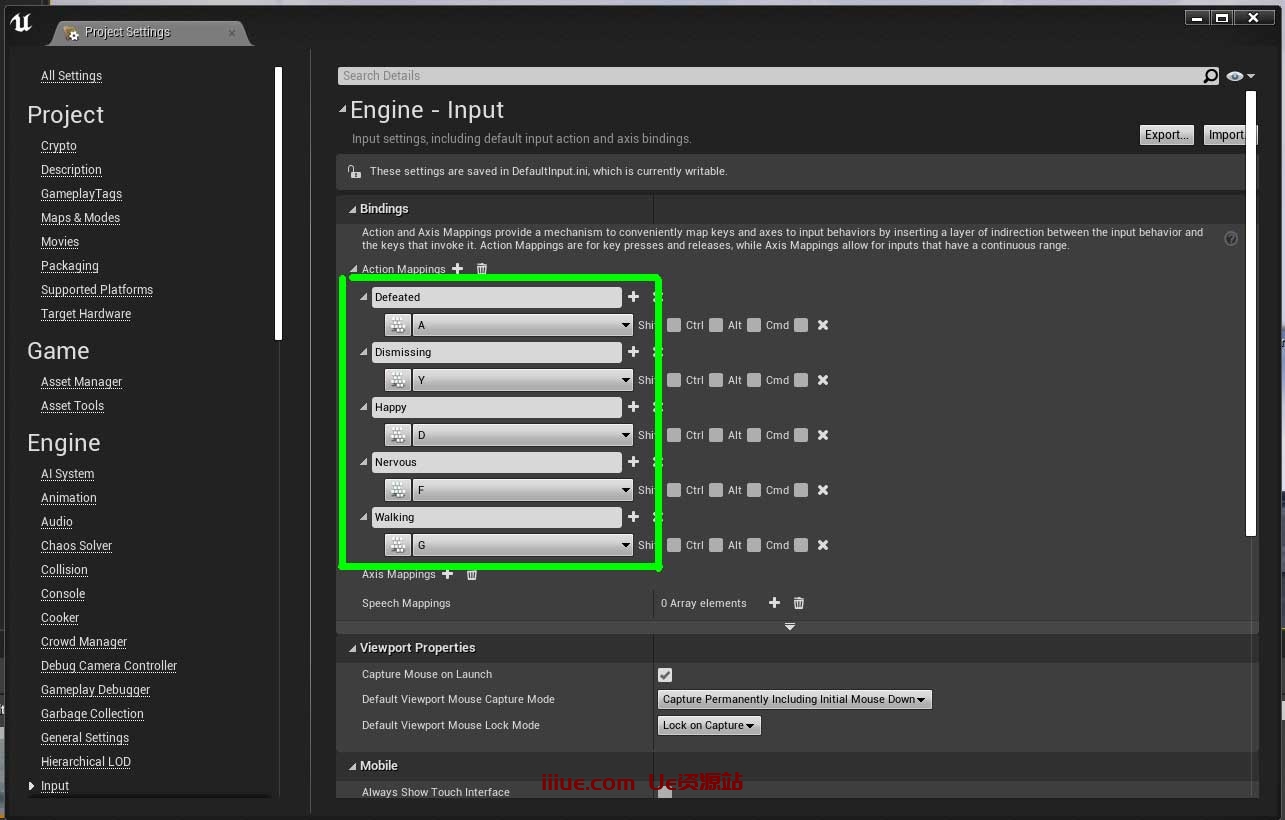The width and height of the screenshot is (1285, 820).
Task: Add a new Axis Mapping
Action: click(x=448, y=574)
